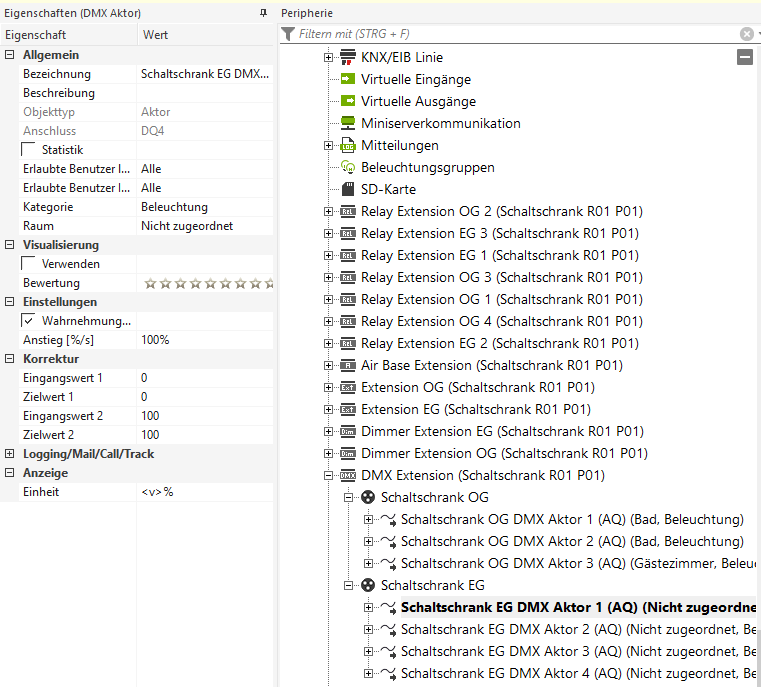Image resolution: width=761 pixels, height=687 pixels.
Task: Click the Eigenschaft column header
Action: tap(68, 35)
